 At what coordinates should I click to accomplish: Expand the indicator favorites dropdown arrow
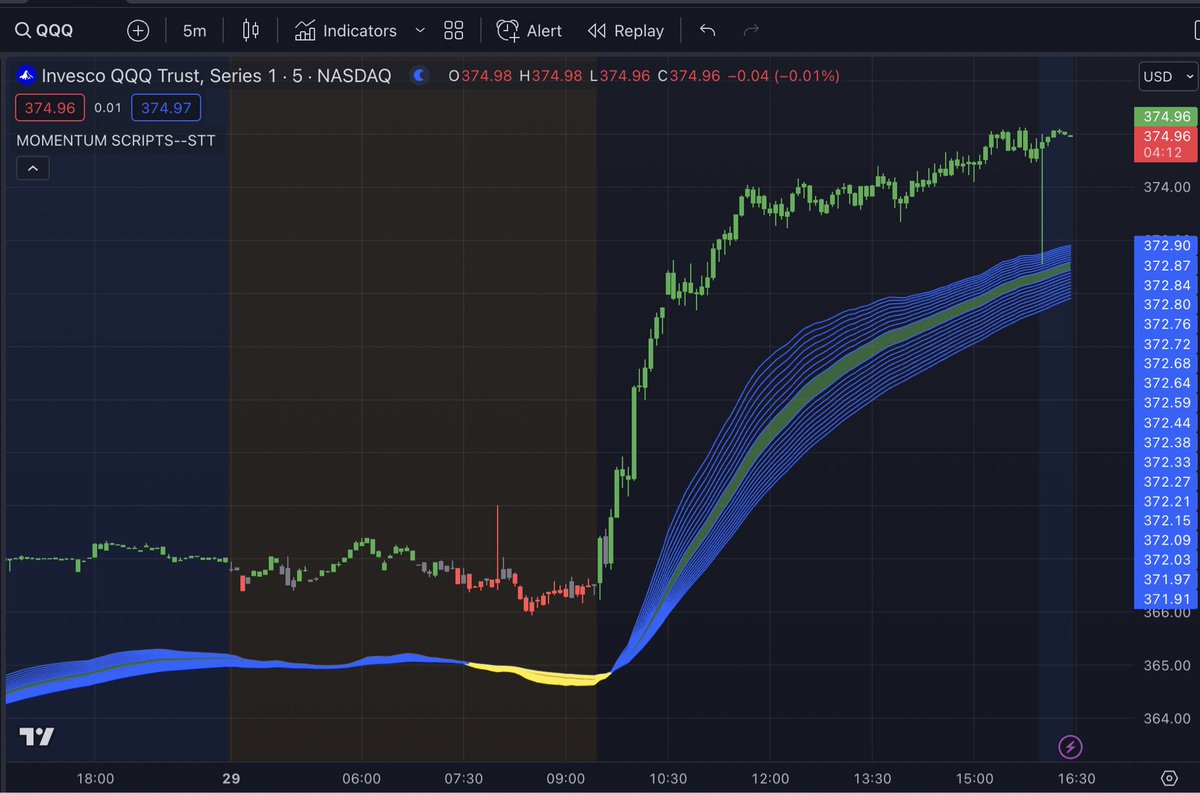click(419, 31)
